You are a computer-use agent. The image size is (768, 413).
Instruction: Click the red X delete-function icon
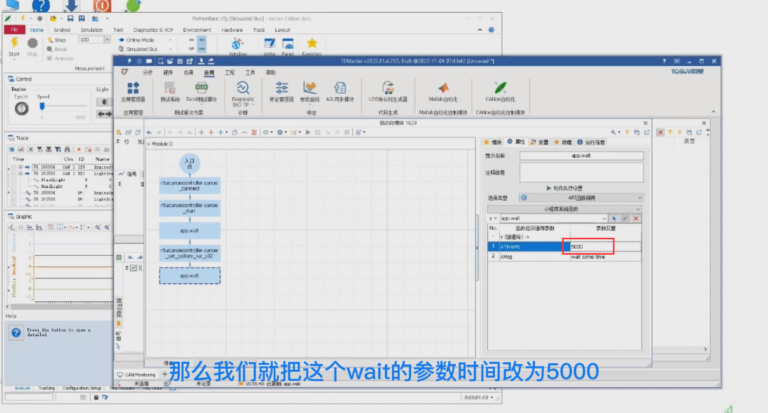pos(636,219)
